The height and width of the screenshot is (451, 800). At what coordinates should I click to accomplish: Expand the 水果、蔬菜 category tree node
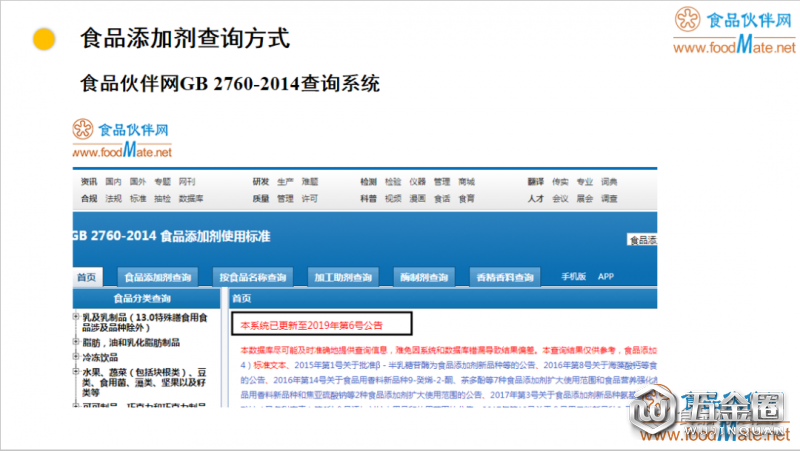point(76,372)
